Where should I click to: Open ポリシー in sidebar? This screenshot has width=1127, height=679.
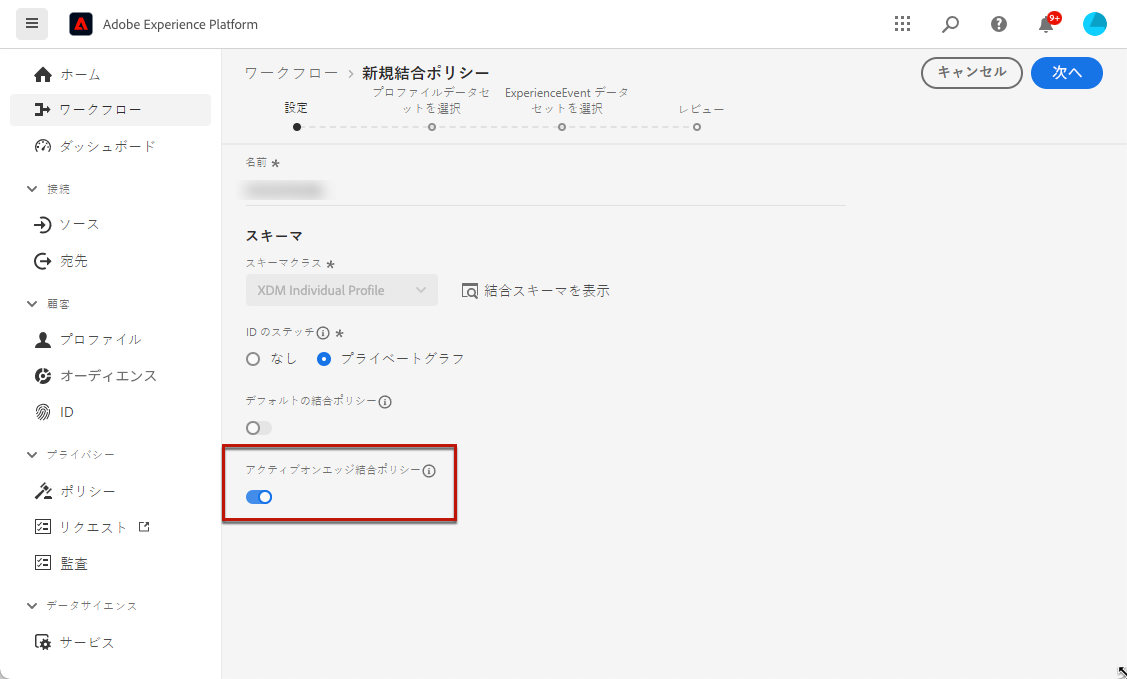coord(111,491)
